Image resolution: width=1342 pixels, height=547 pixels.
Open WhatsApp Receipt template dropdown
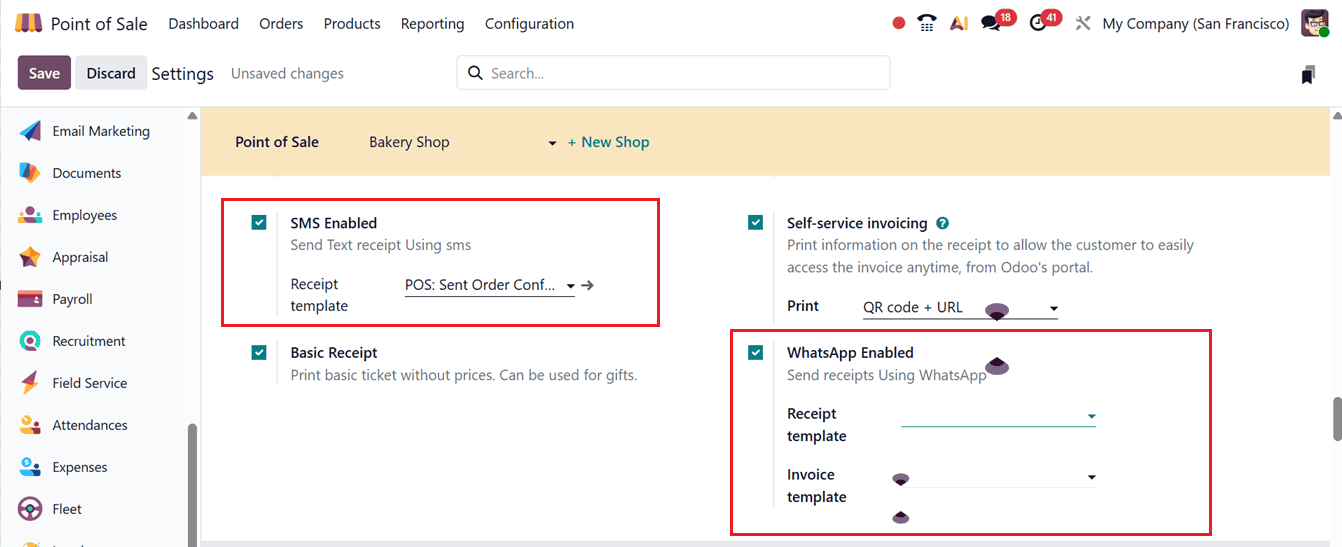coord(998,415)
